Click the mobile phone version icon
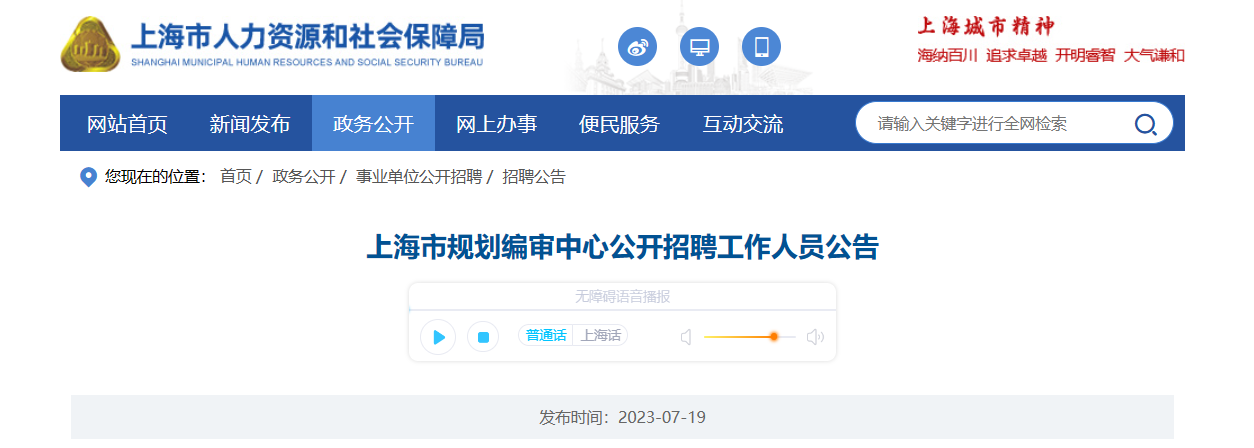The image size is (1254, 448). [x=761, y=46]
